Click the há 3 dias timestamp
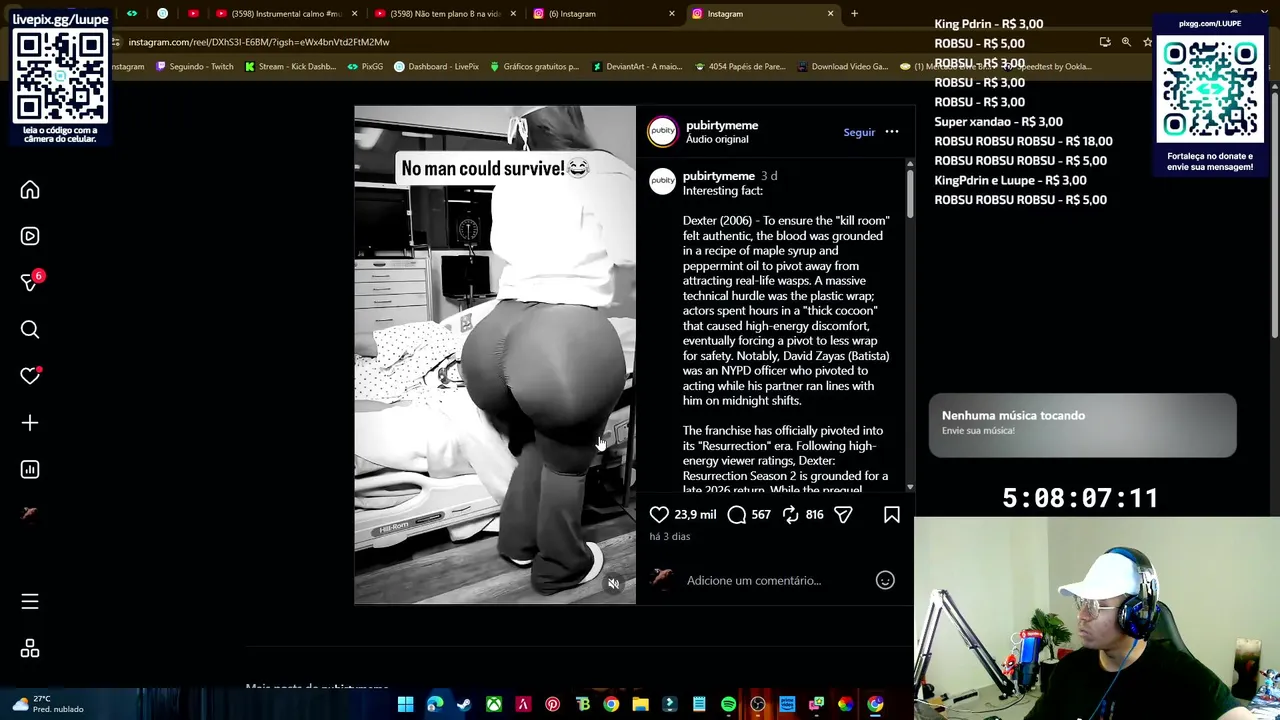The image size is (1280, 720). pyautogui.click(x=670, y=536)
